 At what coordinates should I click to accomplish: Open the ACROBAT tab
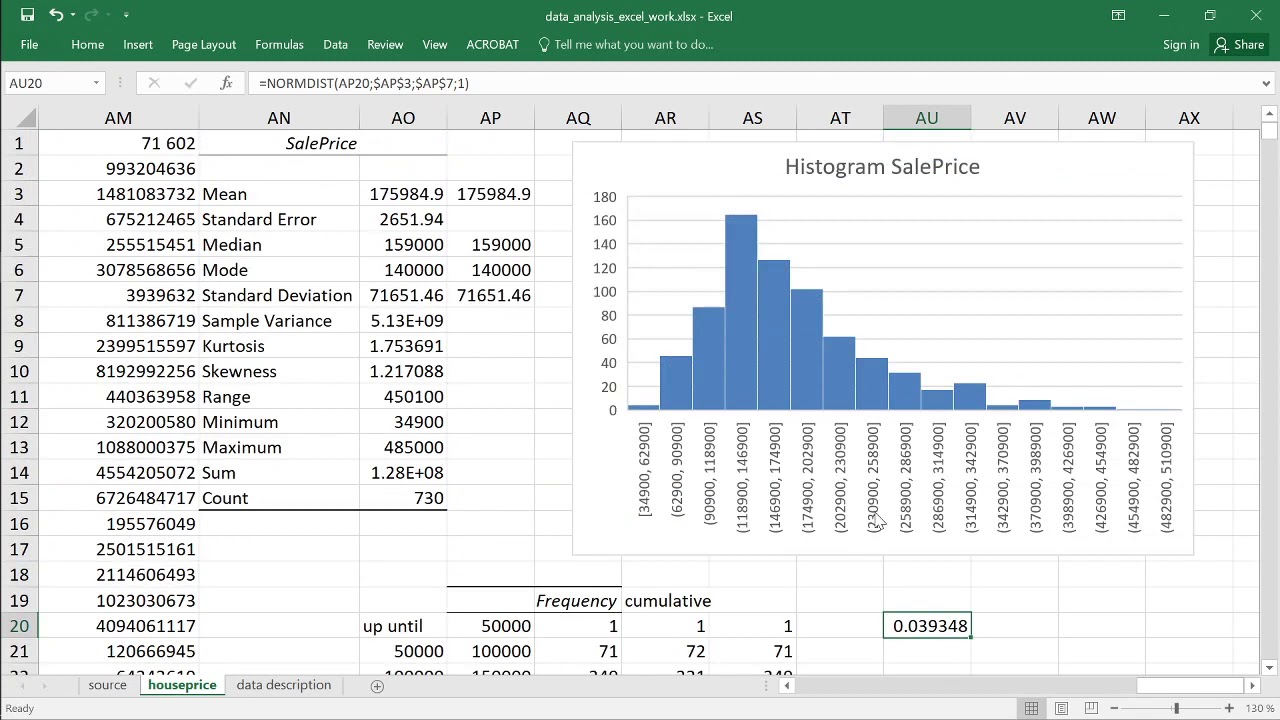(492, 44)
